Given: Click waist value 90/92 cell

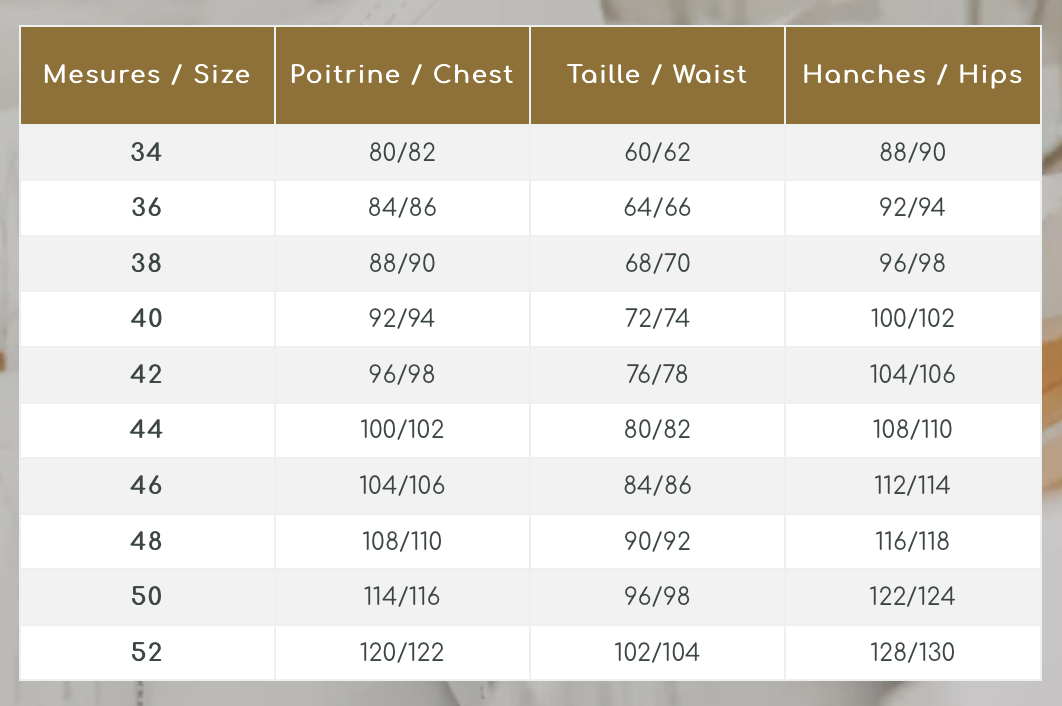Looking at the screenshot, I should tap(657, 541).
